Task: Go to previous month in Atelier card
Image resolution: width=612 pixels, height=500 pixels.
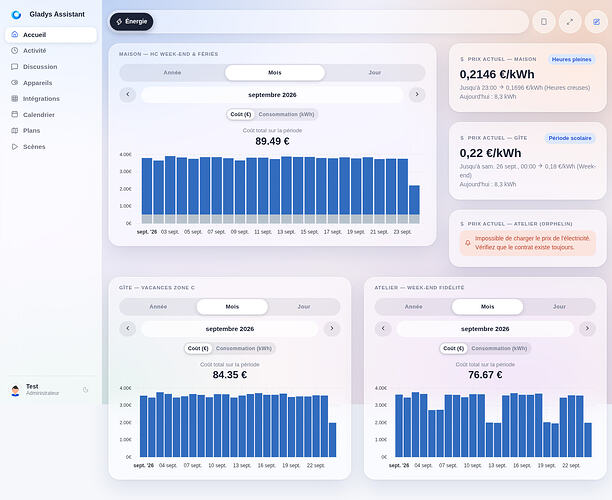Action: [x=383, y=329]
